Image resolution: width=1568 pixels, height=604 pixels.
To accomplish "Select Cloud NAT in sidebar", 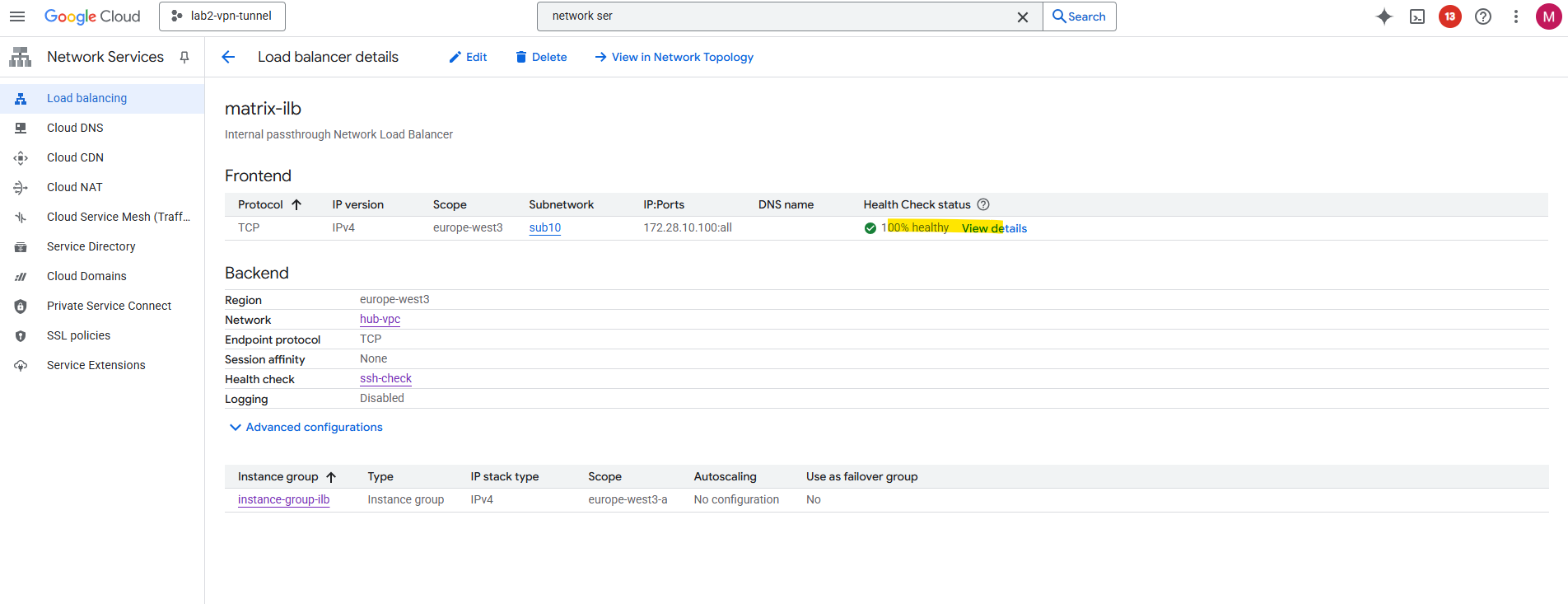I will pos(75,187).
